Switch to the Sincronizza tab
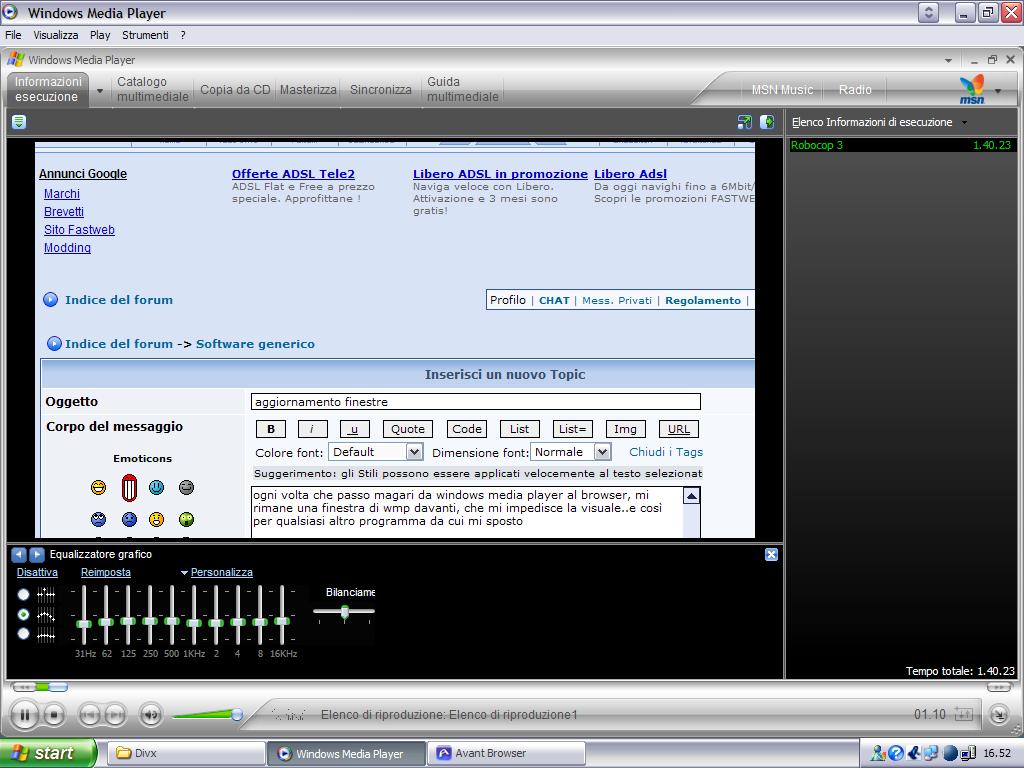 pos(381,90)
